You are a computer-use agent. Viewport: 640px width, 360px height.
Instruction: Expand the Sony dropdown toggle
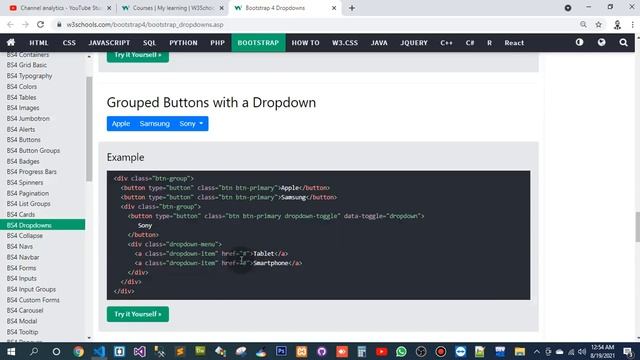[191, 124]
